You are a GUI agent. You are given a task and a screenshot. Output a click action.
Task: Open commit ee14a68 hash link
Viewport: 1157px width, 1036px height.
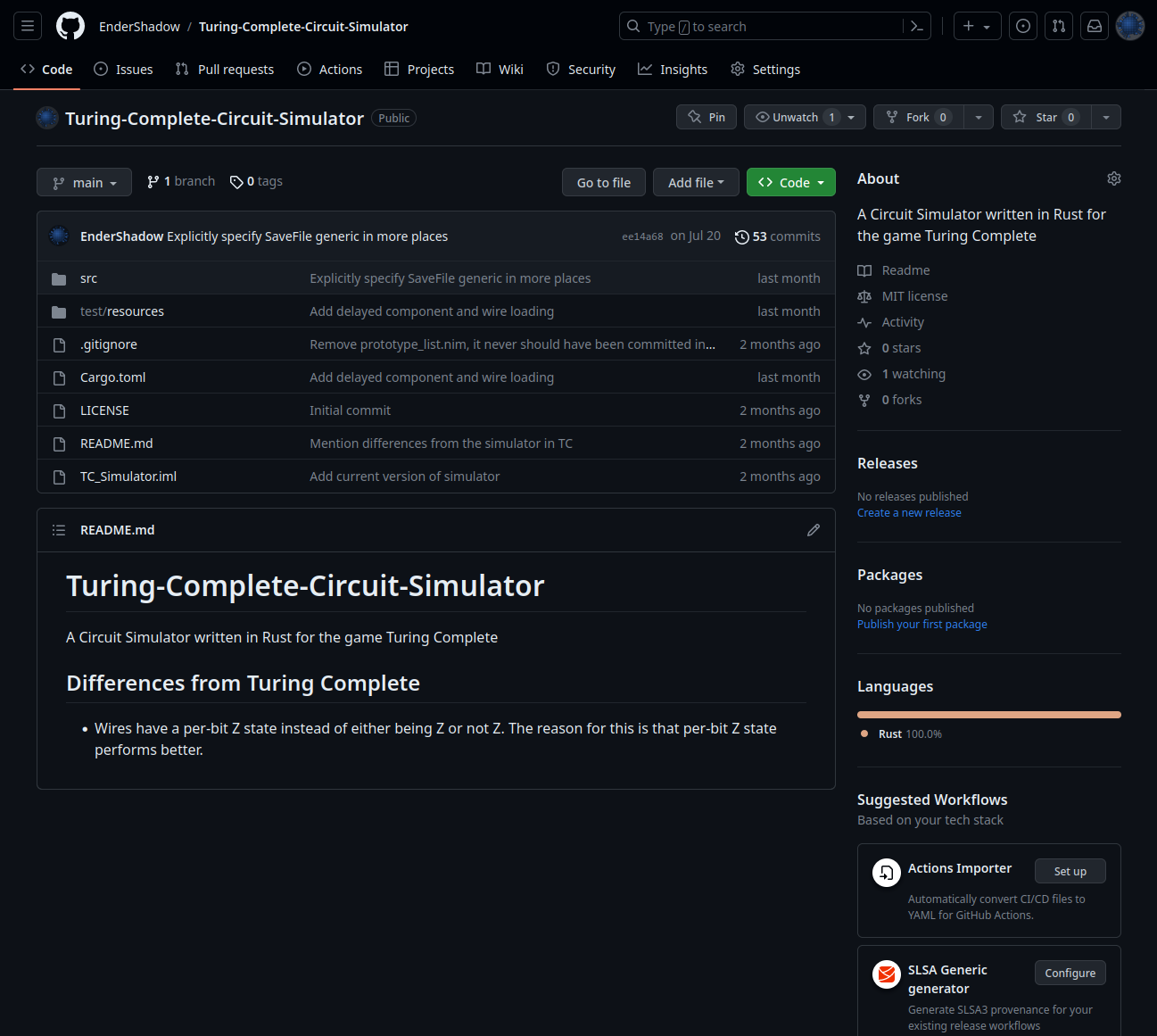pos(642,236)
